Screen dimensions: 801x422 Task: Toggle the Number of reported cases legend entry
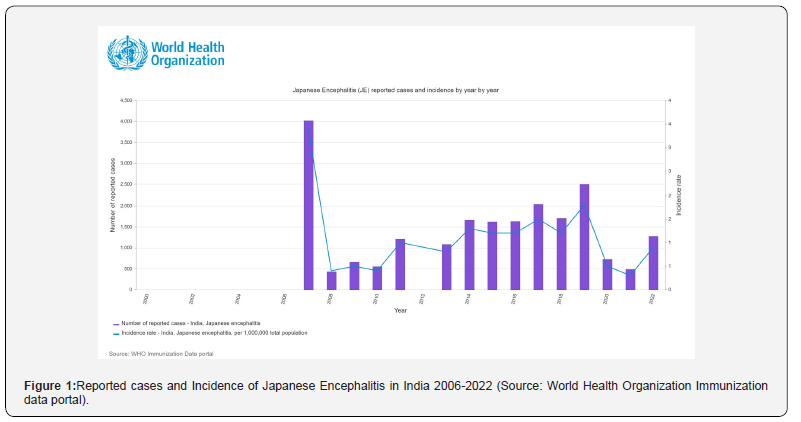(x=191, y=323)
